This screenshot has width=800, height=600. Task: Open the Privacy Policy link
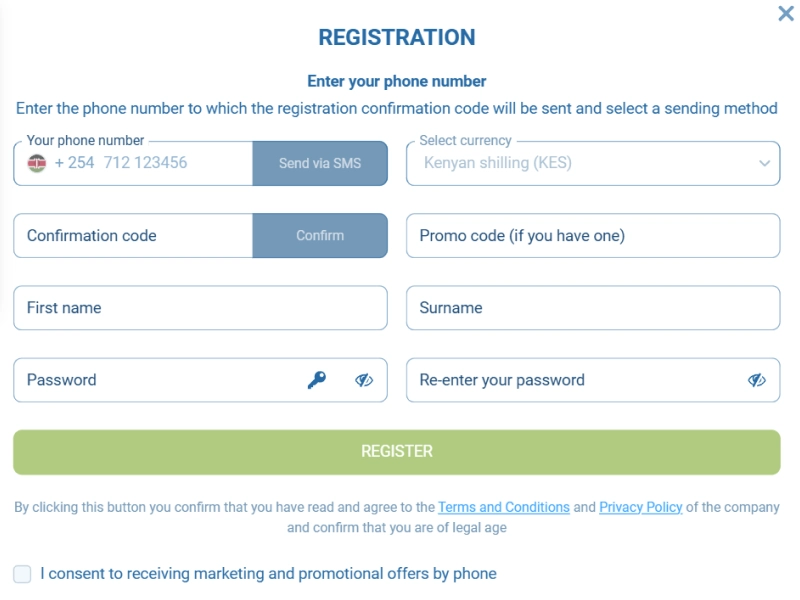click(640, 507)
